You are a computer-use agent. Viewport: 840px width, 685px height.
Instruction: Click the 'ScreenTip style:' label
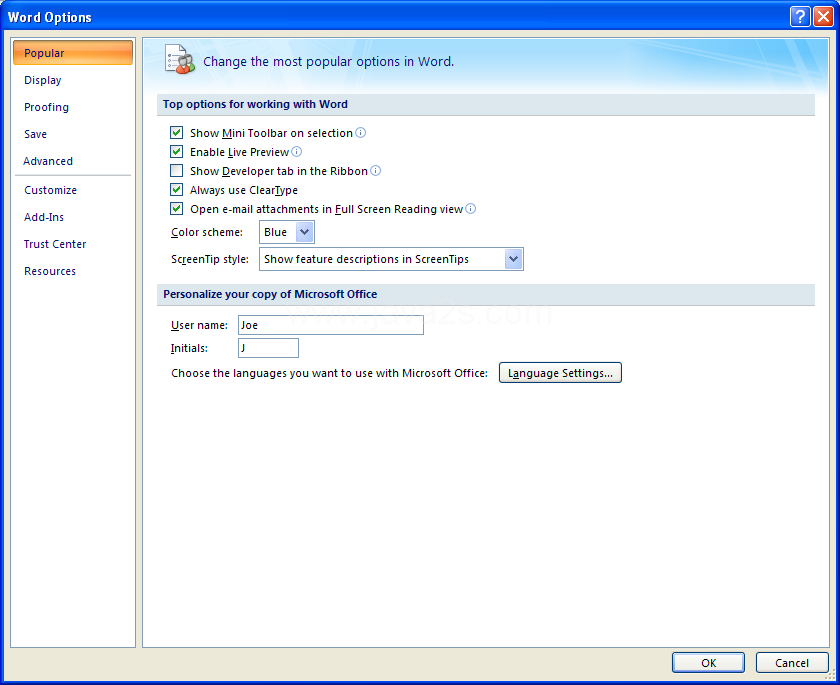210,259
